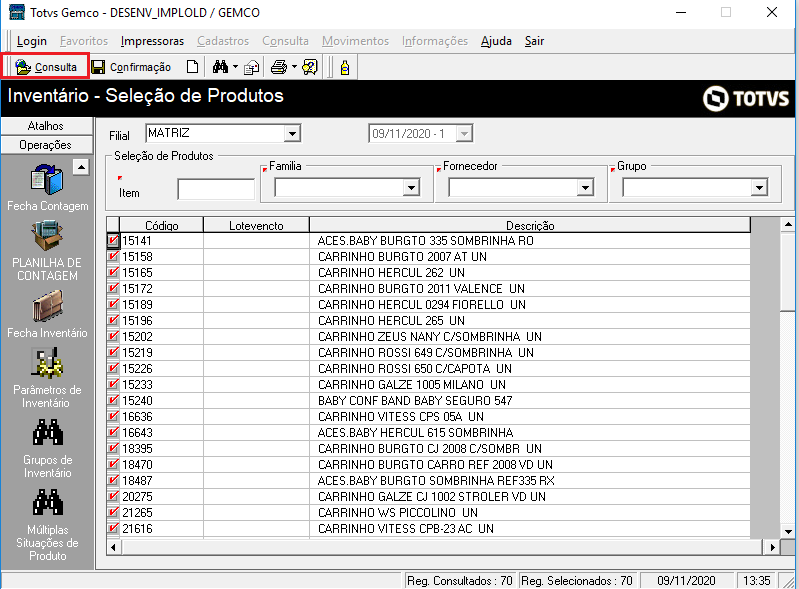Click code cell 18395
Screen dimensions: 799x589
click(162, 448)
